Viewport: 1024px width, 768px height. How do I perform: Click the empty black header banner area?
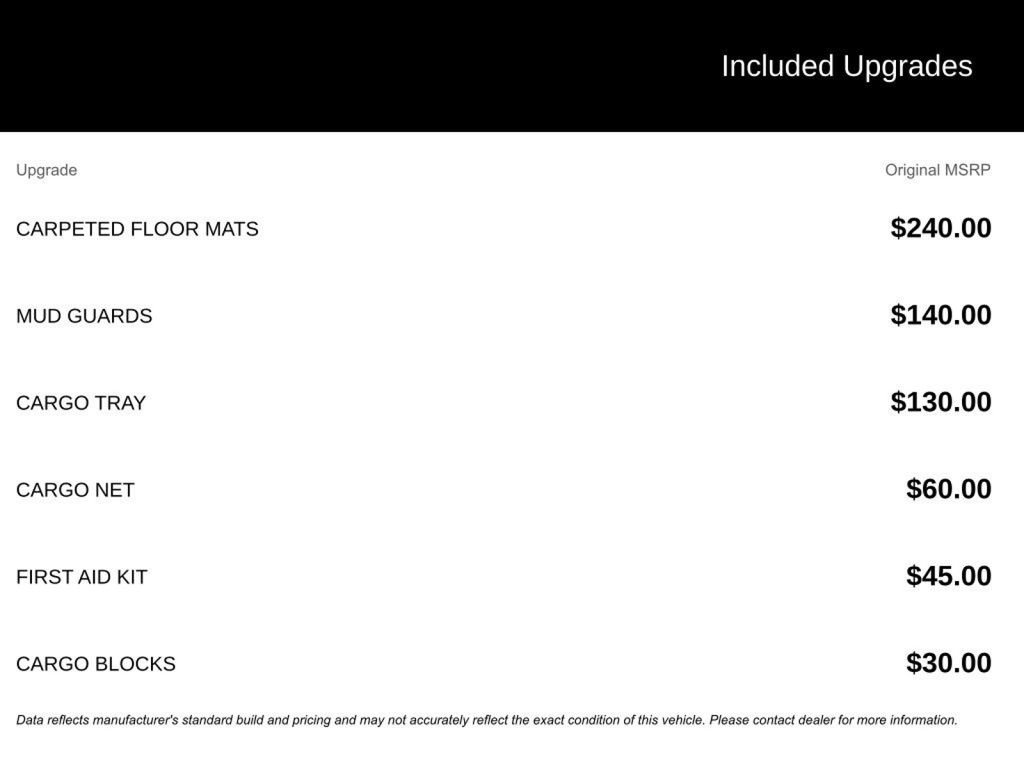tap(300, 66)
